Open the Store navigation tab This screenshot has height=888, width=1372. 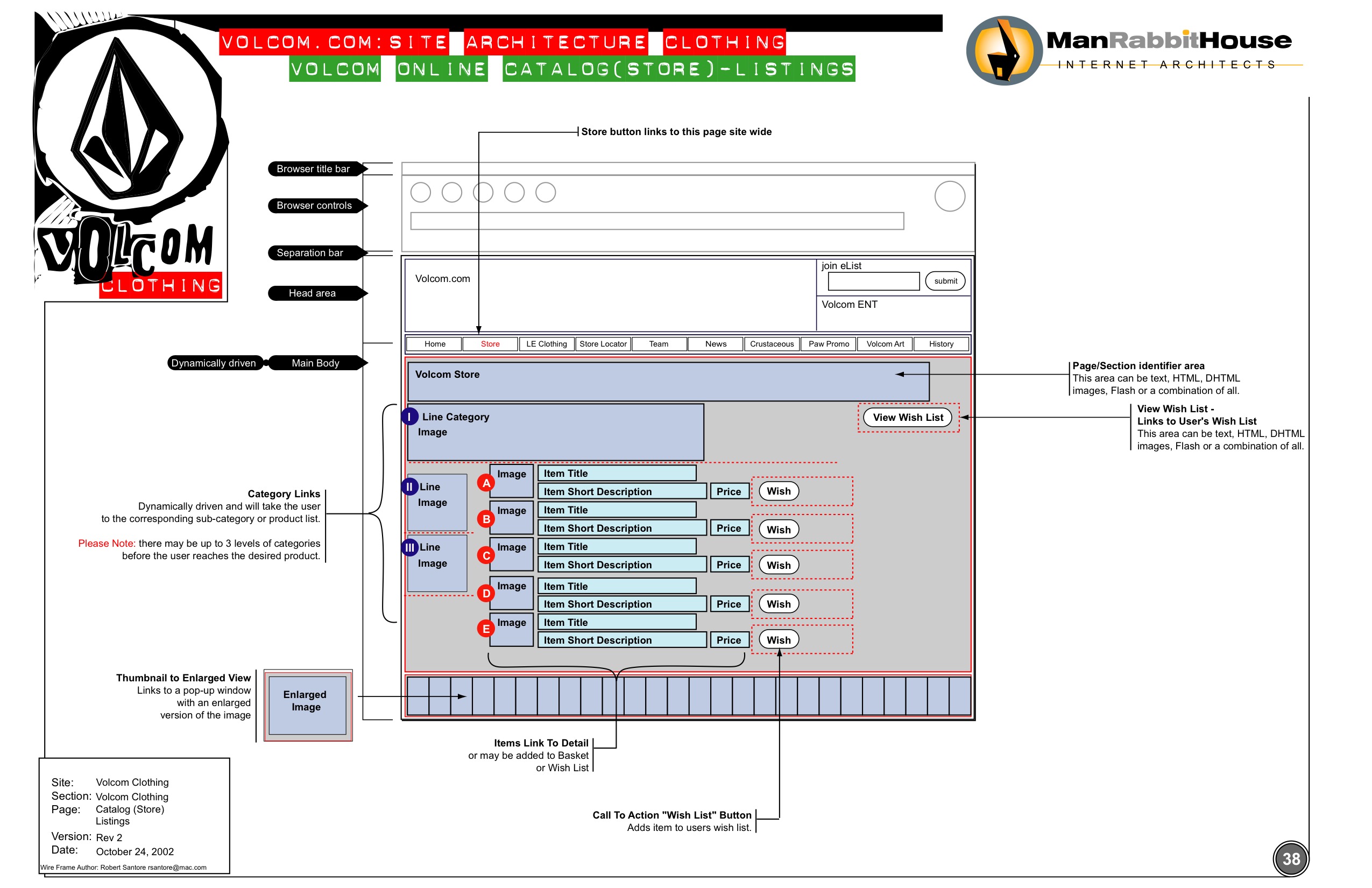tap(490, 344)
